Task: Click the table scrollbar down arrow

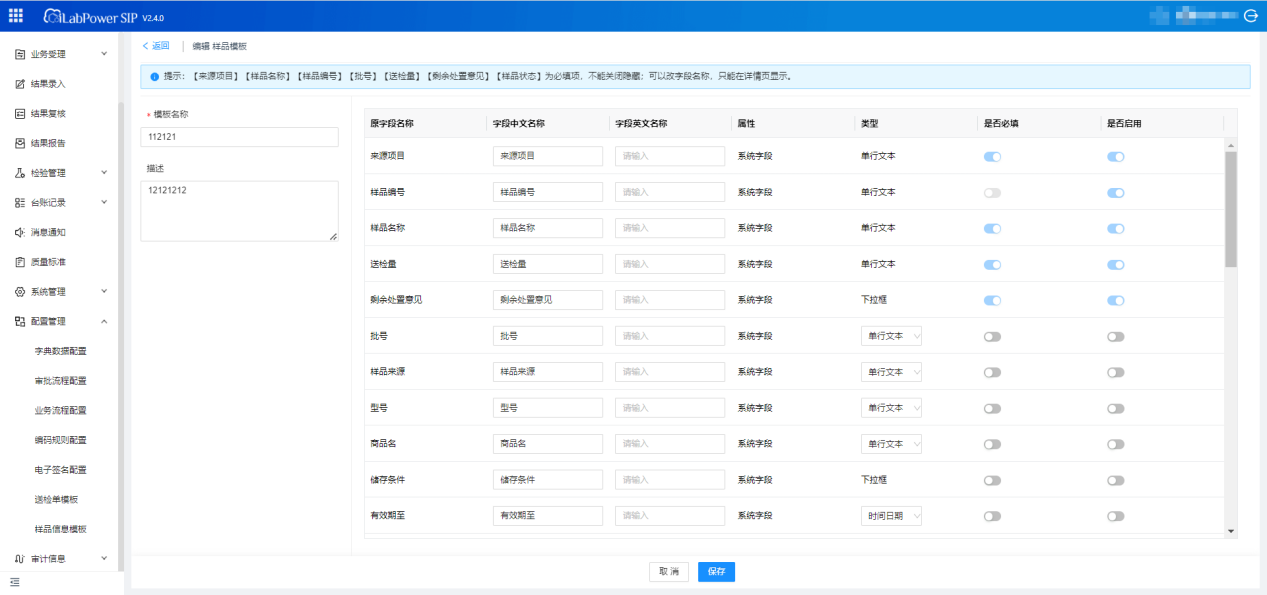Action: pos(1231,532)
